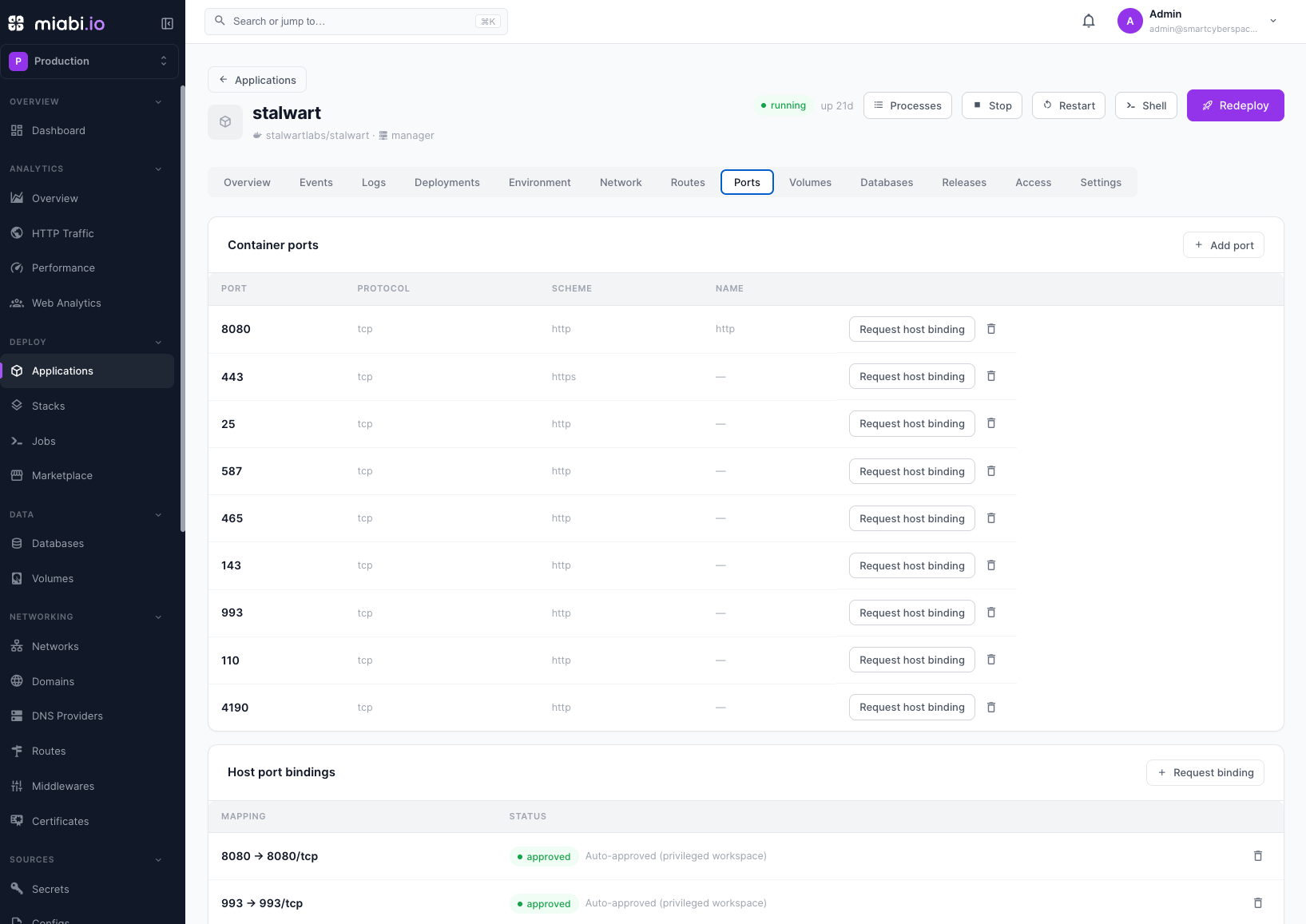The width and height of the screenshot is (1306, 924).
Task: Open HTTP Traffic analytics
Action: pyautogui.click(x=87, y=233)
